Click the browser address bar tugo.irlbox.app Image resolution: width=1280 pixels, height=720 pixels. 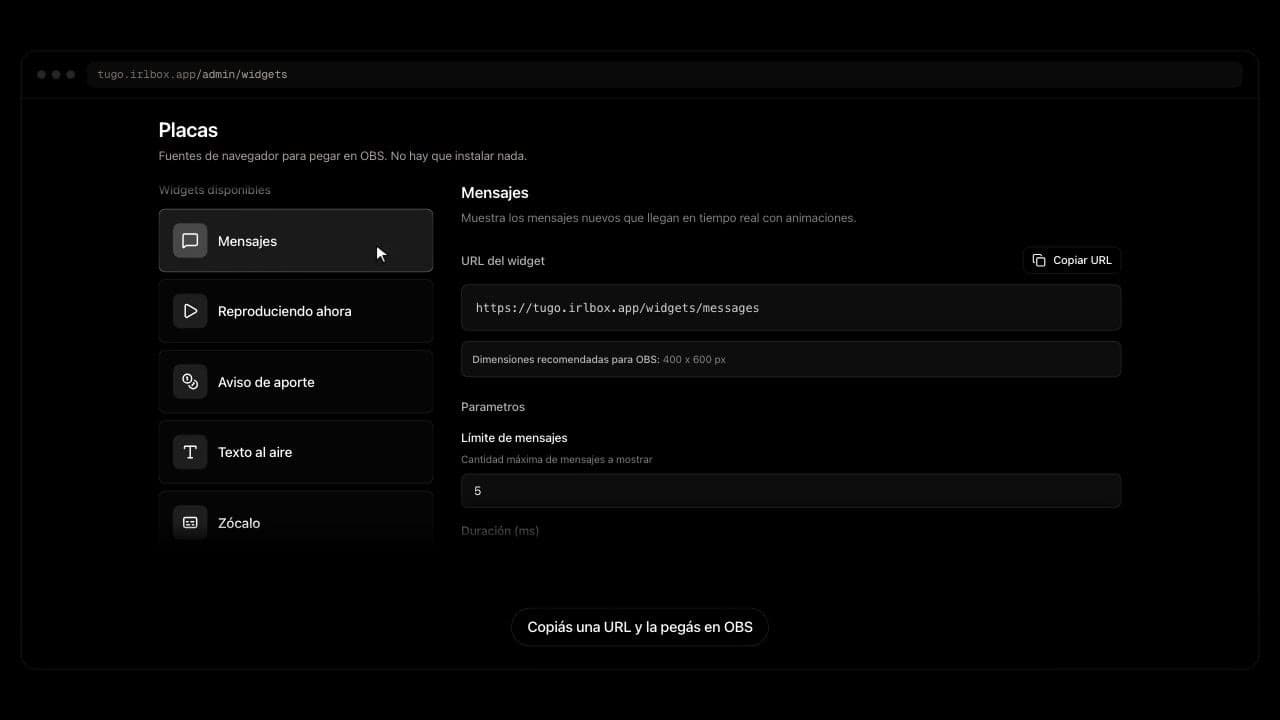[665, 75]
